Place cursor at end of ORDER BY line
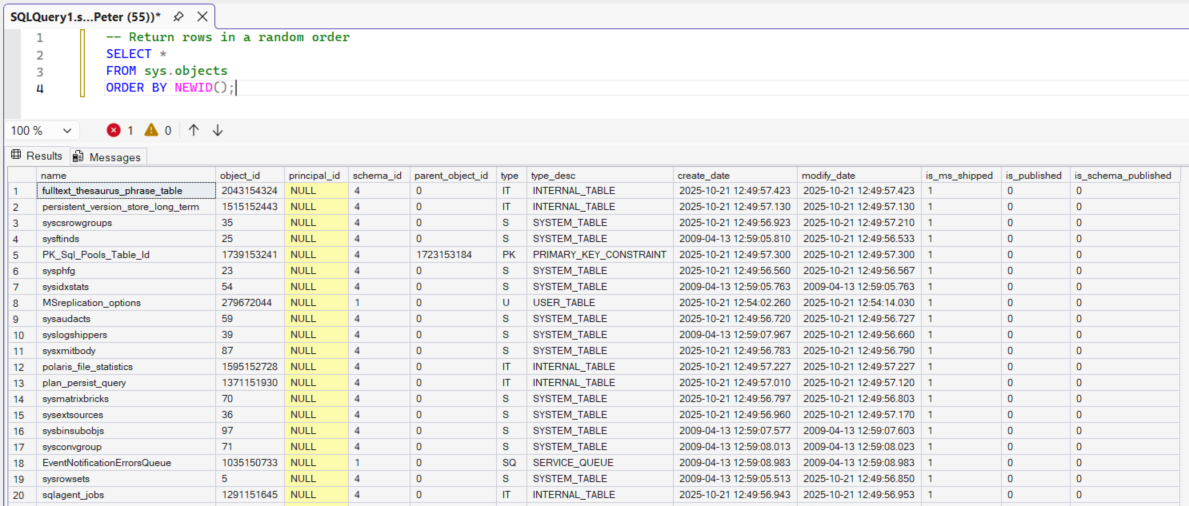 pyautogui.click(x=237, y=88)
